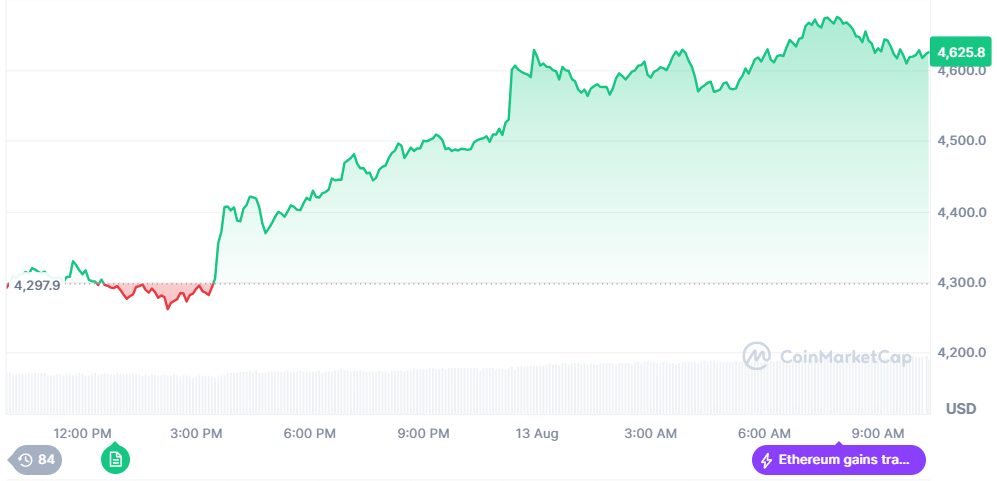Click the green 4,625.8 current price tag

[x=959, y=52]
